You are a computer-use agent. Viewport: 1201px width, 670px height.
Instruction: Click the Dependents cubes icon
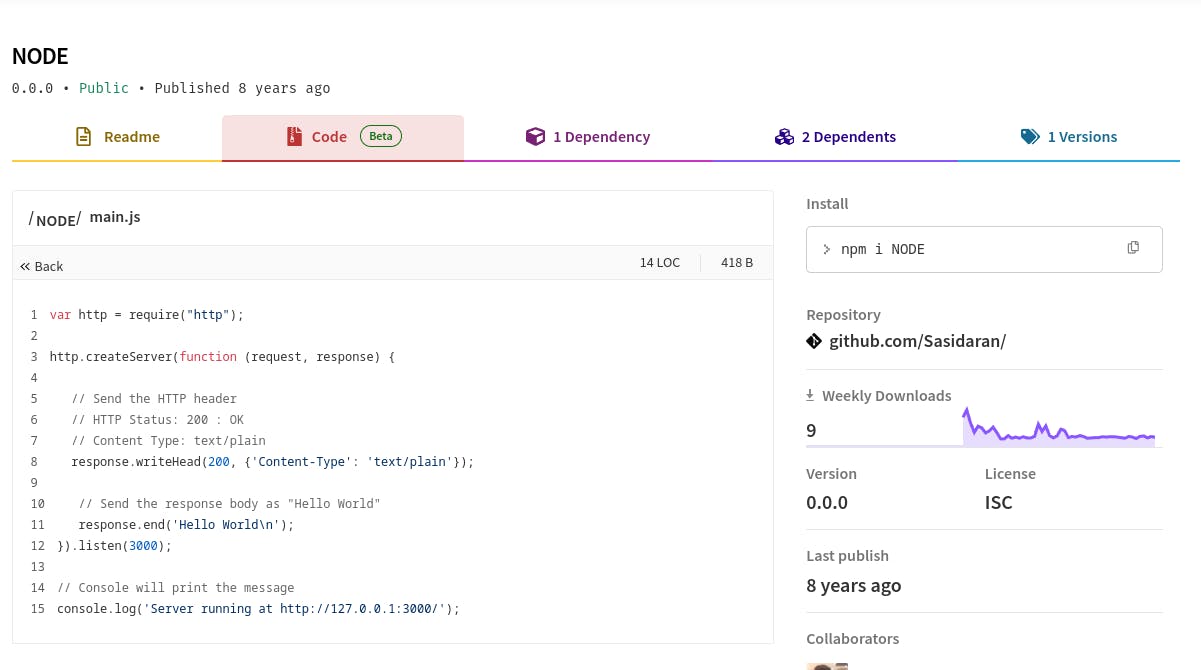coord(784,137)
